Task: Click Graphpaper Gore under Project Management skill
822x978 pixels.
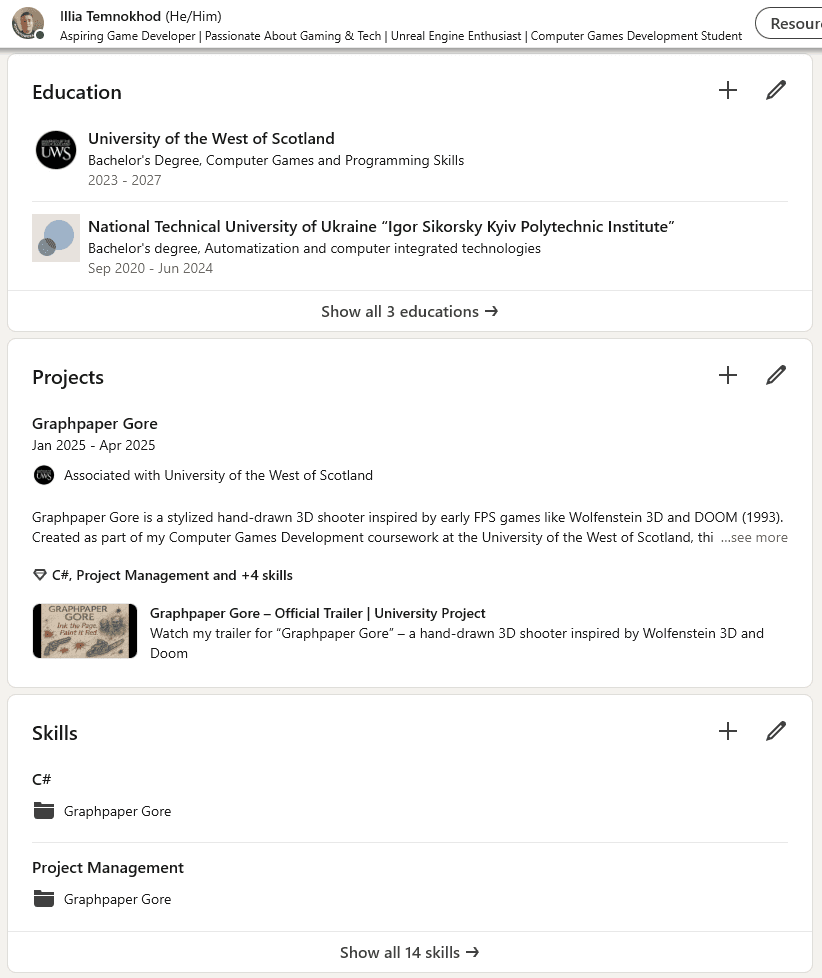Action: [117, 899]
